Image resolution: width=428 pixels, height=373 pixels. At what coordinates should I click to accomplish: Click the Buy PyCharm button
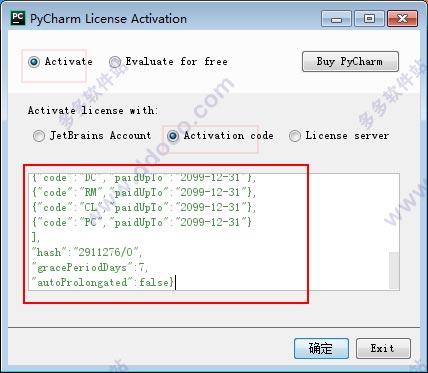coord(350,61)
